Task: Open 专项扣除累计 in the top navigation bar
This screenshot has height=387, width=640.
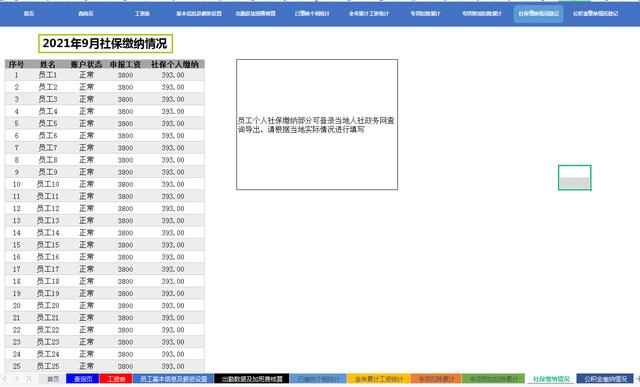Action: 425,13
